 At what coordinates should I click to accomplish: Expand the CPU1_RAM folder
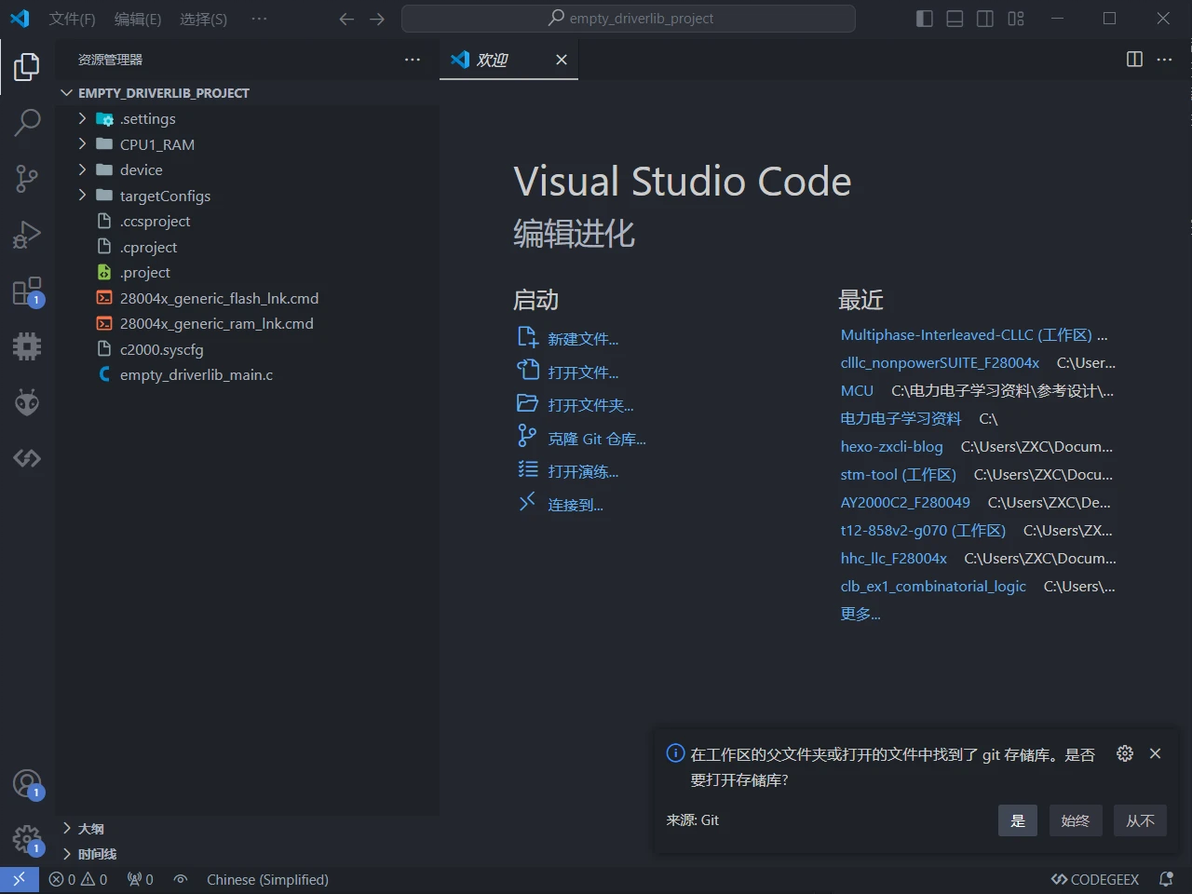coord(157,145)
